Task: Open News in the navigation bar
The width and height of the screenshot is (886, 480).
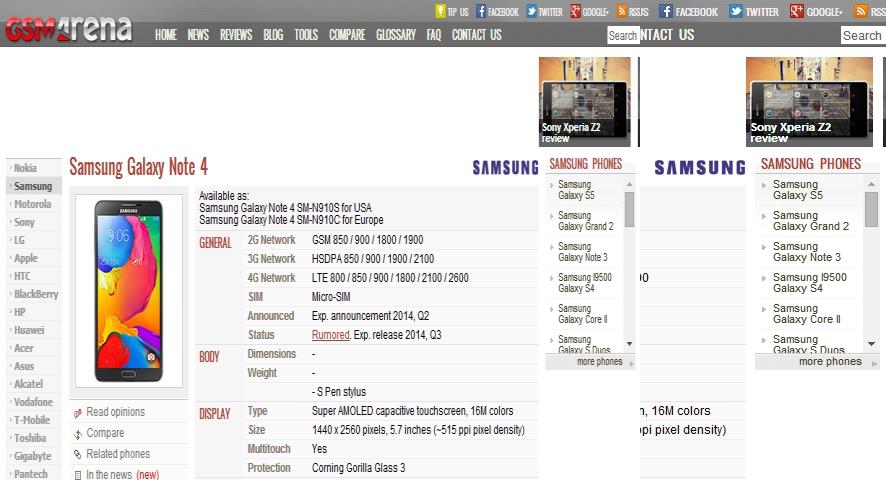Action: point(198,35)
